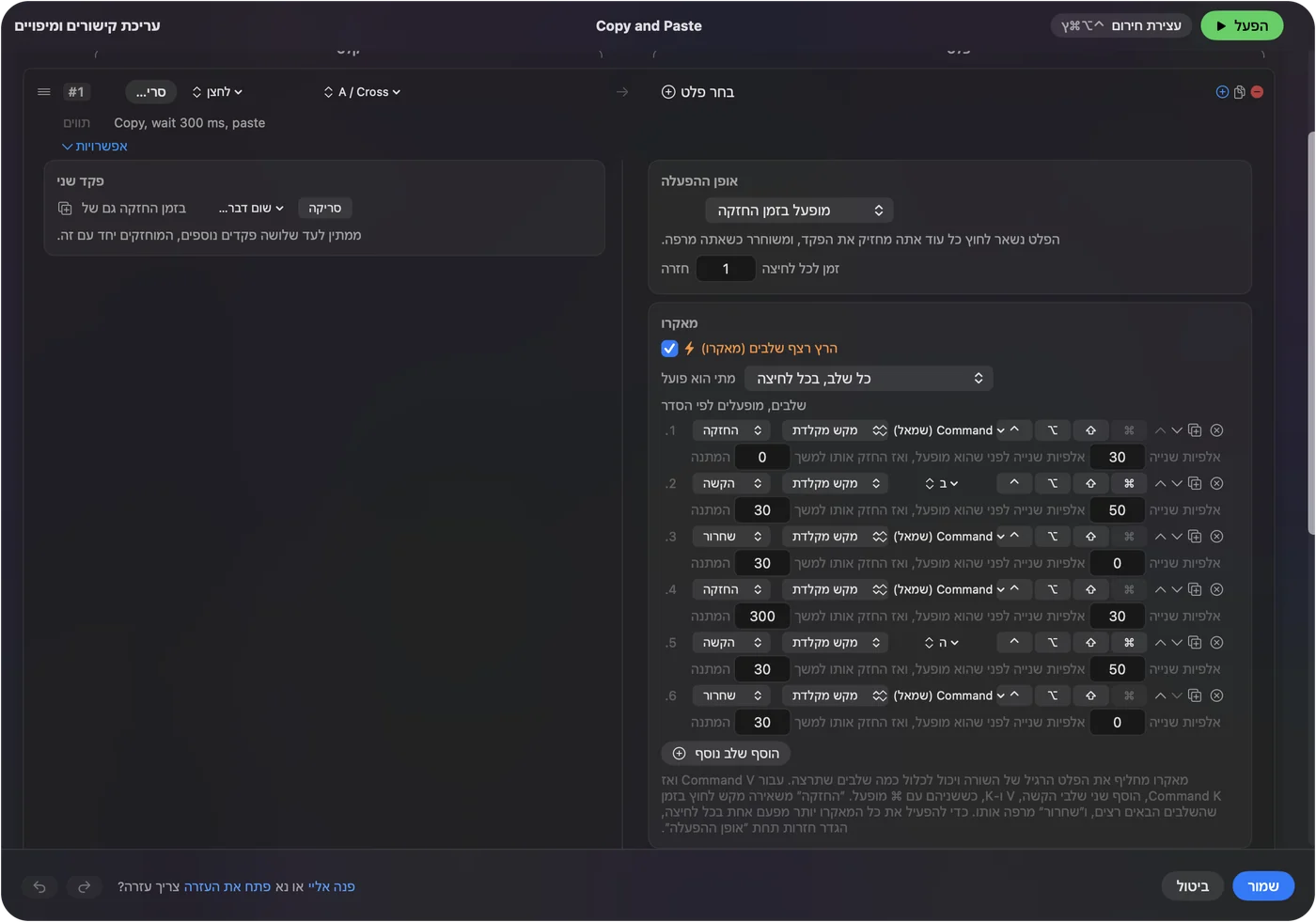Remove macro step 5 with its circled X icon

pos(1216,643)
